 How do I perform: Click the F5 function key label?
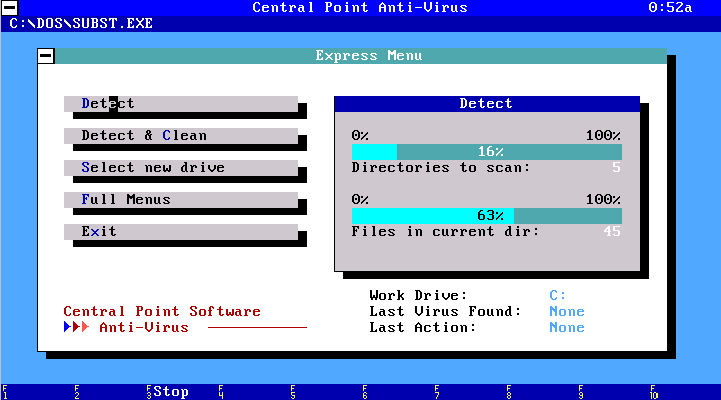point(293,392)
